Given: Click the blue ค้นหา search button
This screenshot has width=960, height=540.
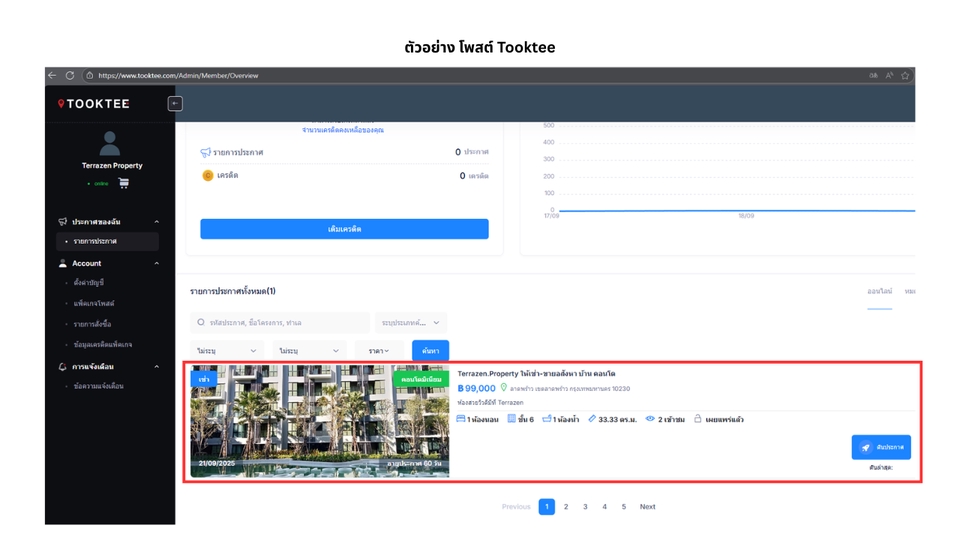Looking at the screenshot, I should 430,351.
